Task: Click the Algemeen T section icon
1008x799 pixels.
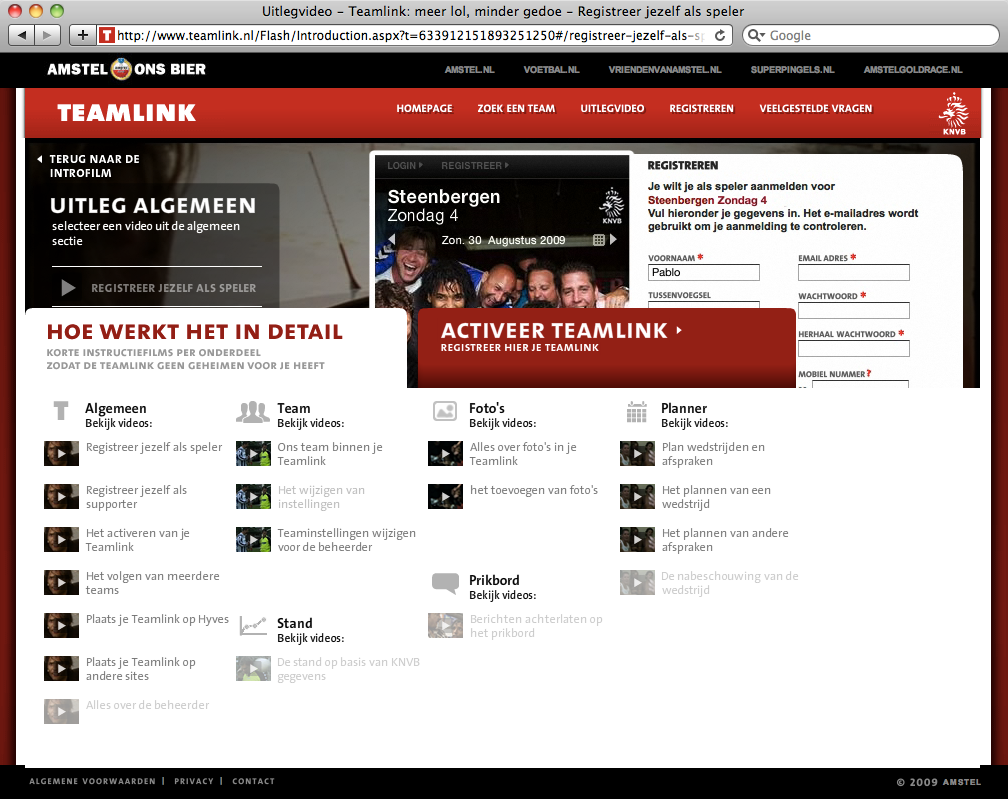Action: click(61, 411)
